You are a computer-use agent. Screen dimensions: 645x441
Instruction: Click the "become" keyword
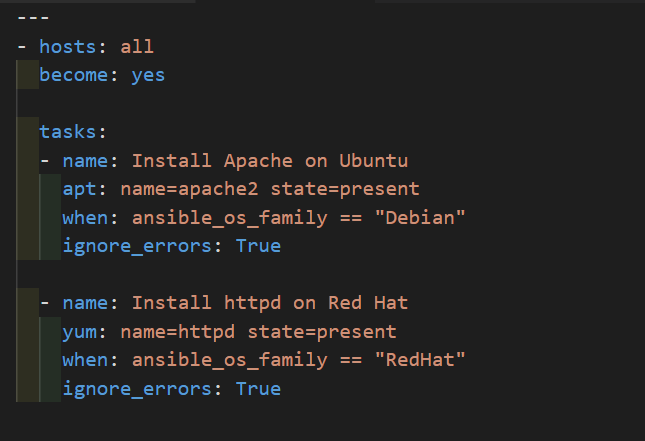pos(74,75)
